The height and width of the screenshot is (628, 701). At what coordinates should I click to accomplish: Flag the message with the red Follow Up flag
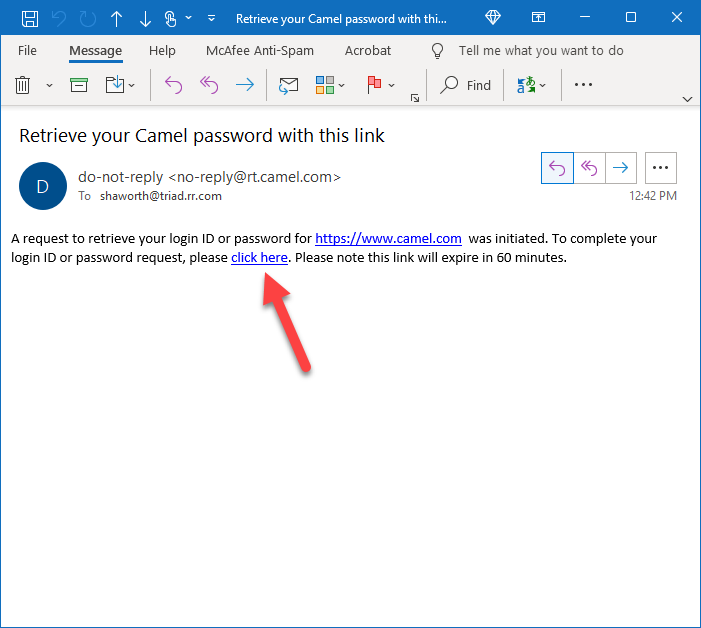tap(374, 85)
